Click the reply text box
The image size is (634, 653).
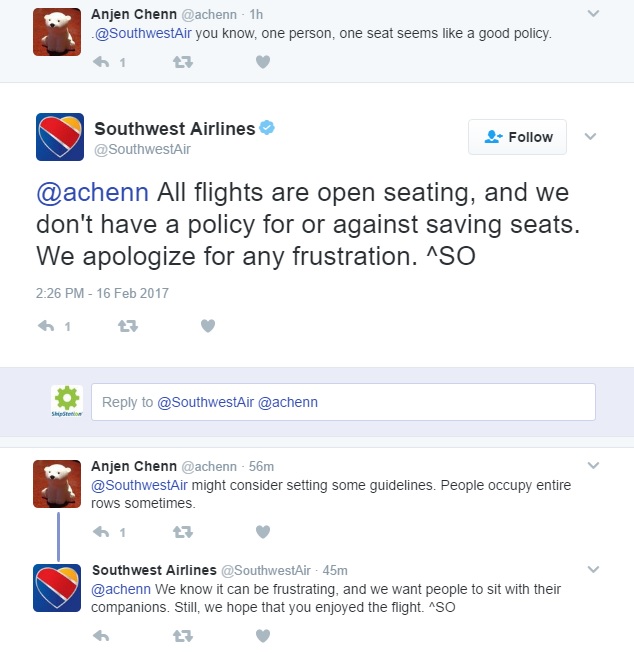pos(343,402)
